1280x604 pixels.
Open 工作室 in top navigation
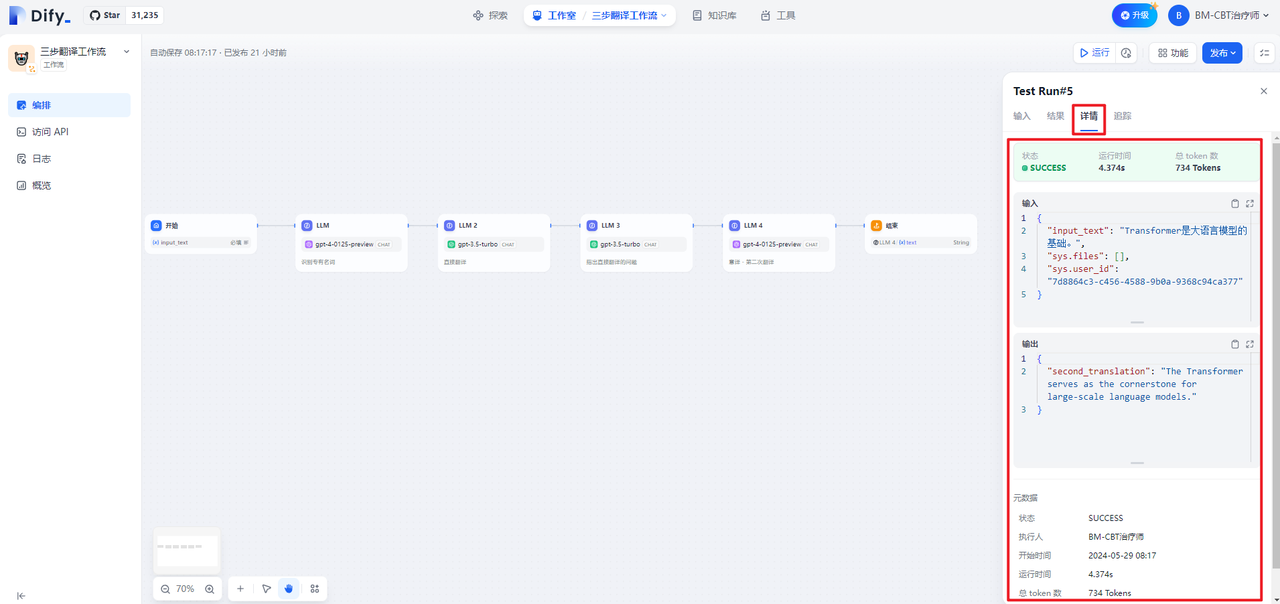tap(554, 16)
